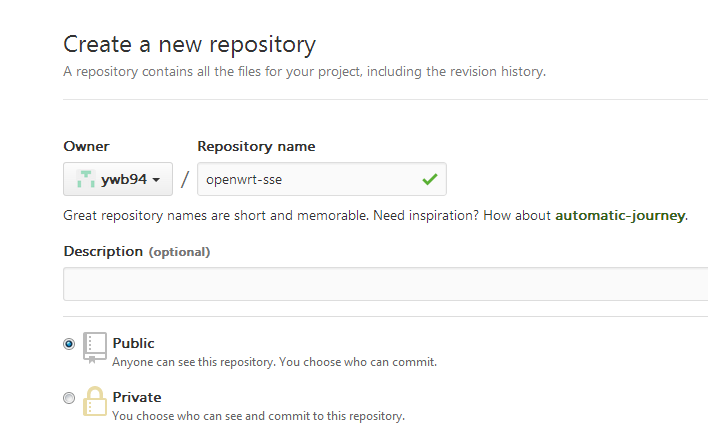Click the Public repository book icon

point(95,348)
